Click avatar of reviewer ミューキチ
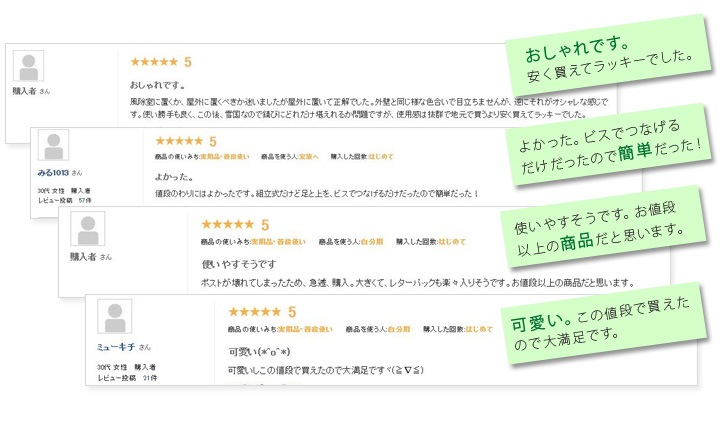Image resolution: width=720 pixels, height=433 pixels. (114, 316)
